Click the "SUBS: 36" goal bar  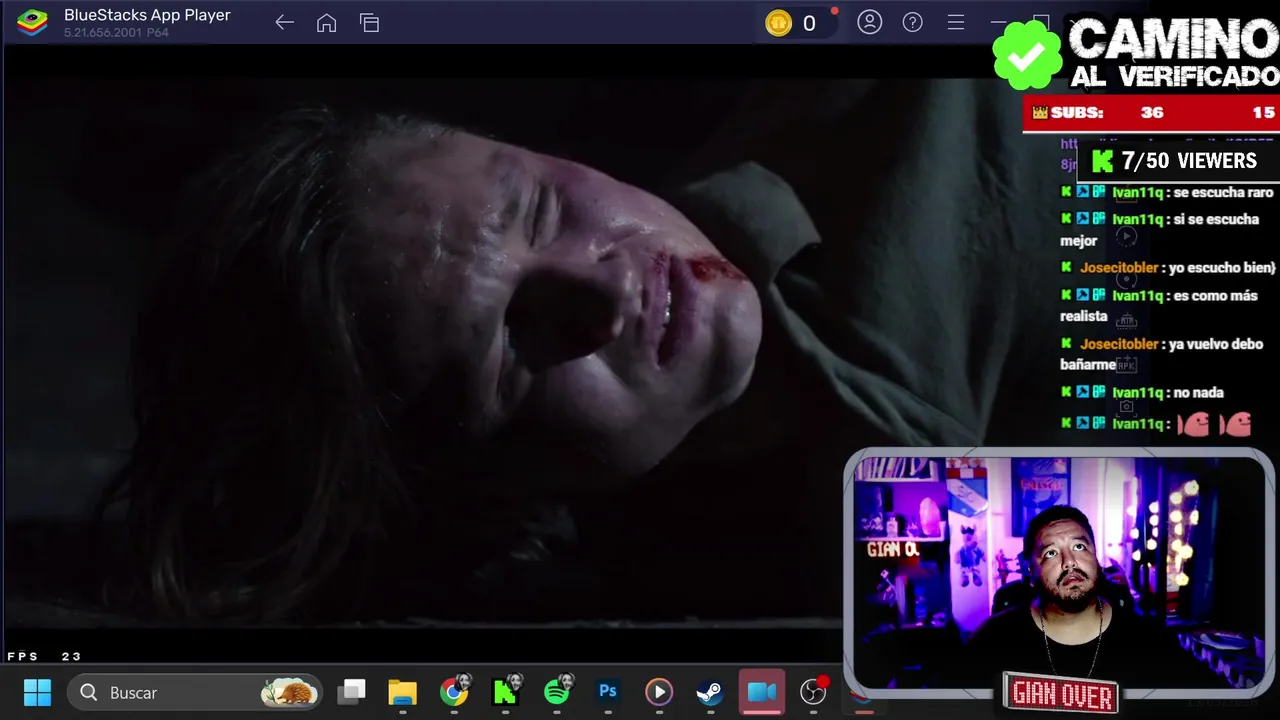coord(1151,113)
